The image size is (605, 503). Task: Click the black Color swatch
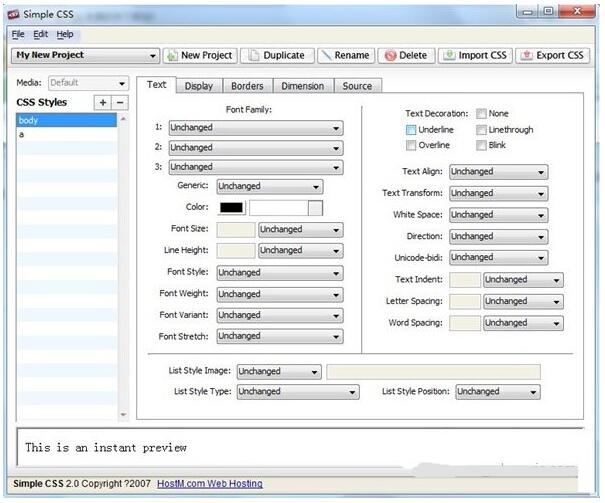[x=232, y=208]
